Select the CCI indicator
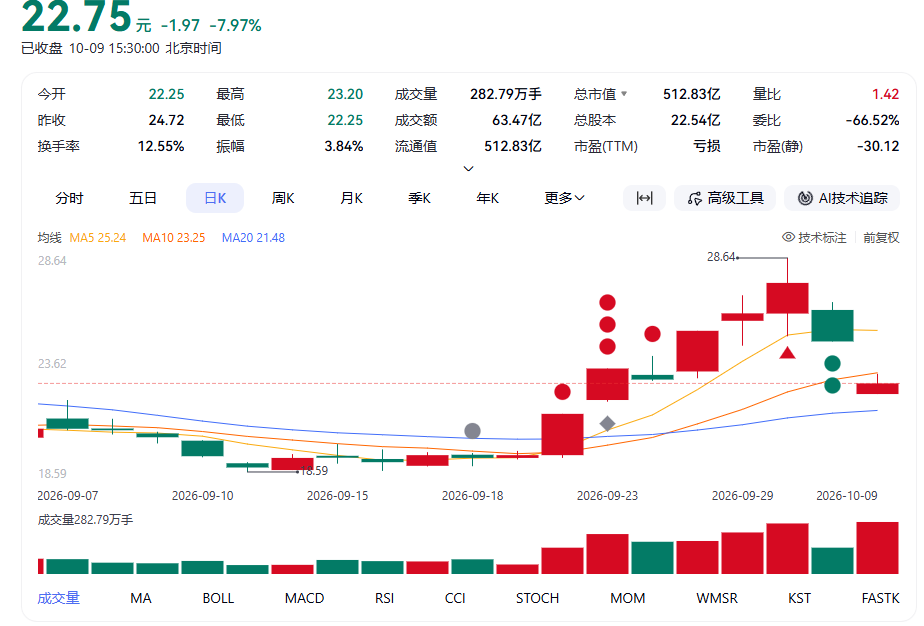This screenshot has width=924, height=626. pos(455,598)
